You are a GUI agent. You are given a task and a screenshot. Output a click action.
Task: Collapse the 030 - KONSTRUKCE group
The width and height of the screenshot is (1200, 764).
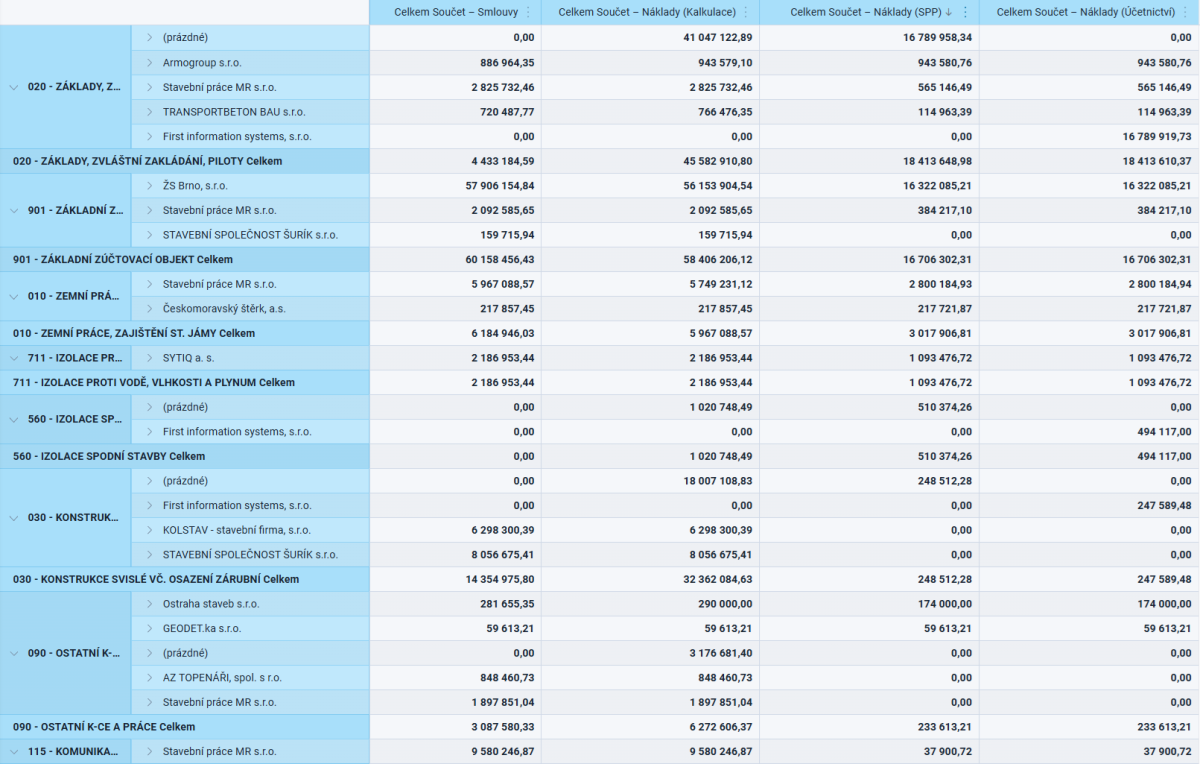coord(14,518)
